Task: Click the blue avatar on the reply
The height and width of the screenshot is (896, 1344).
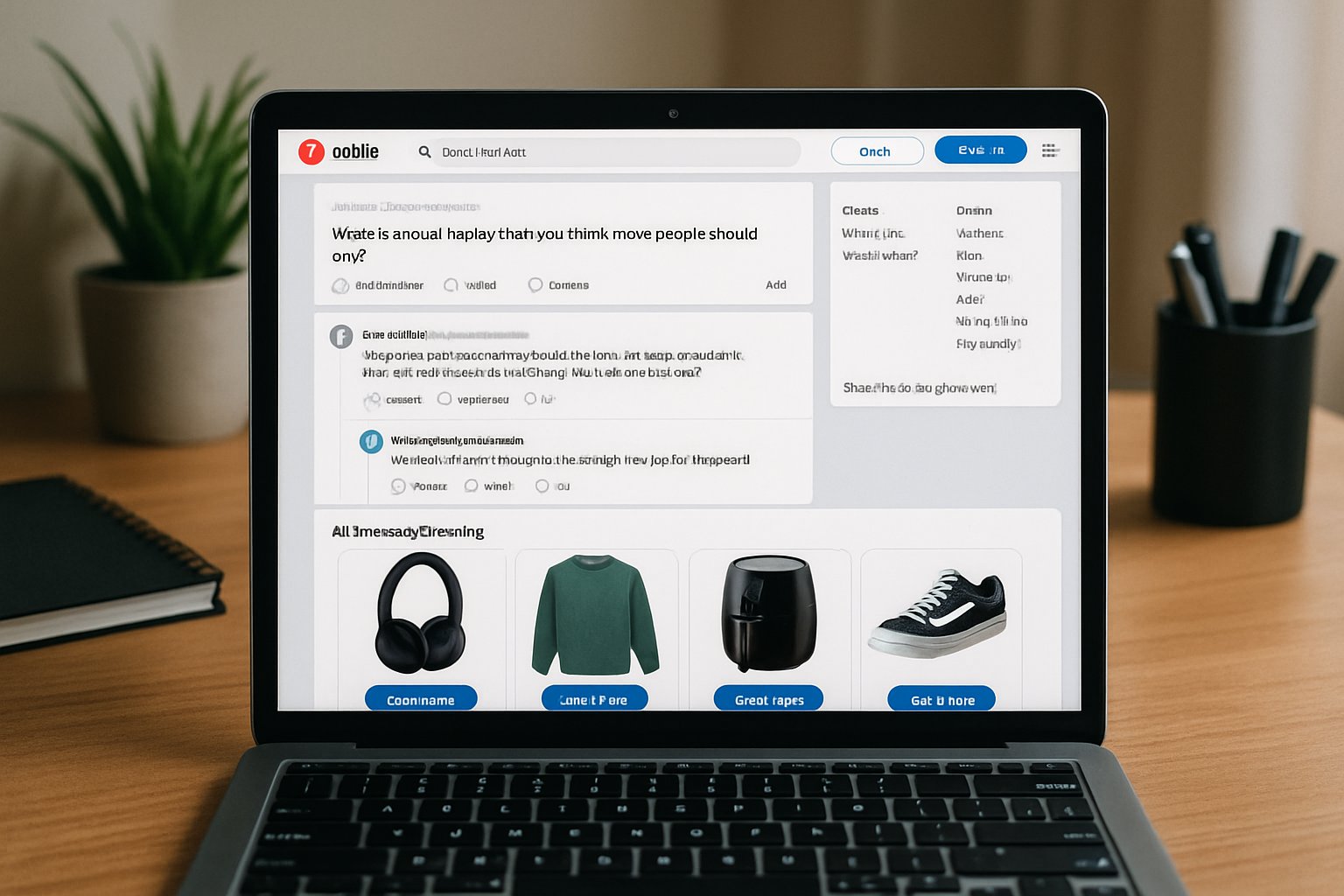Action: 371,441
